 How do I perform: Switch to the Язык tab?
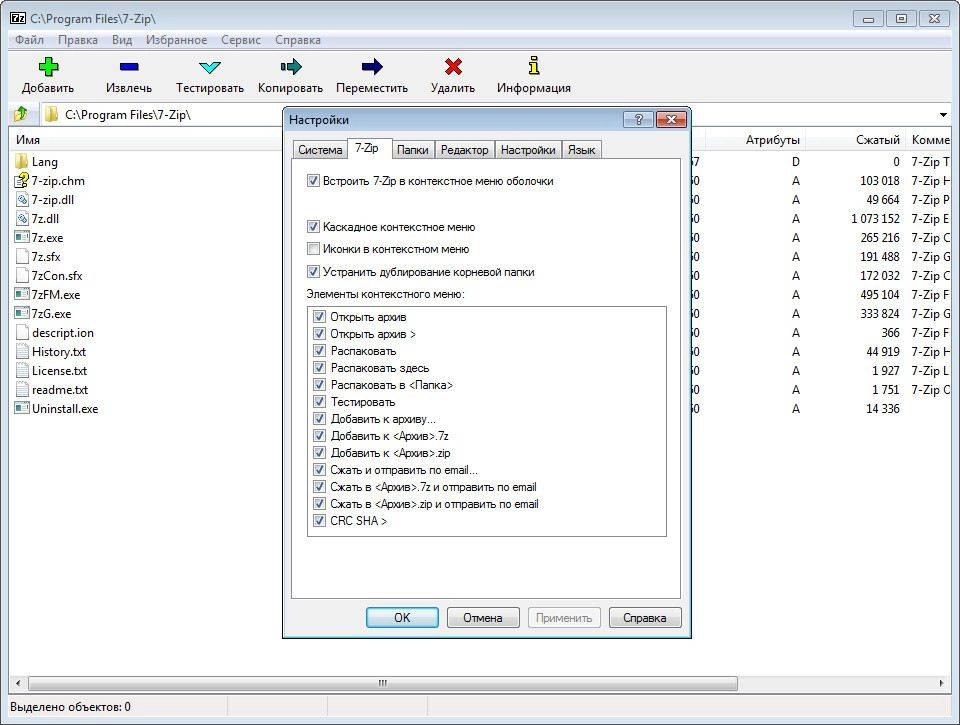tap(581, 150)
